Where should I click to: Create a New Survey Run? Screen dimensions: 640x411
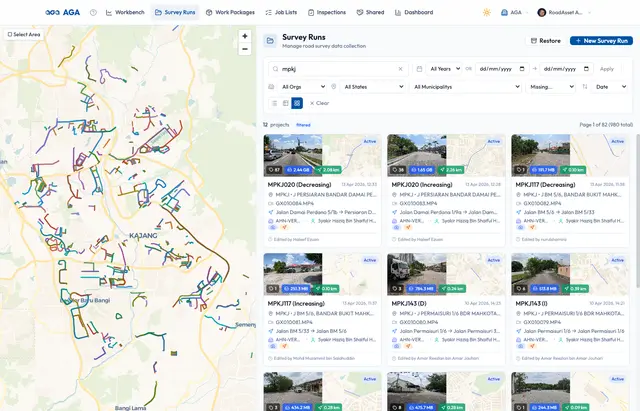[601, 41]
